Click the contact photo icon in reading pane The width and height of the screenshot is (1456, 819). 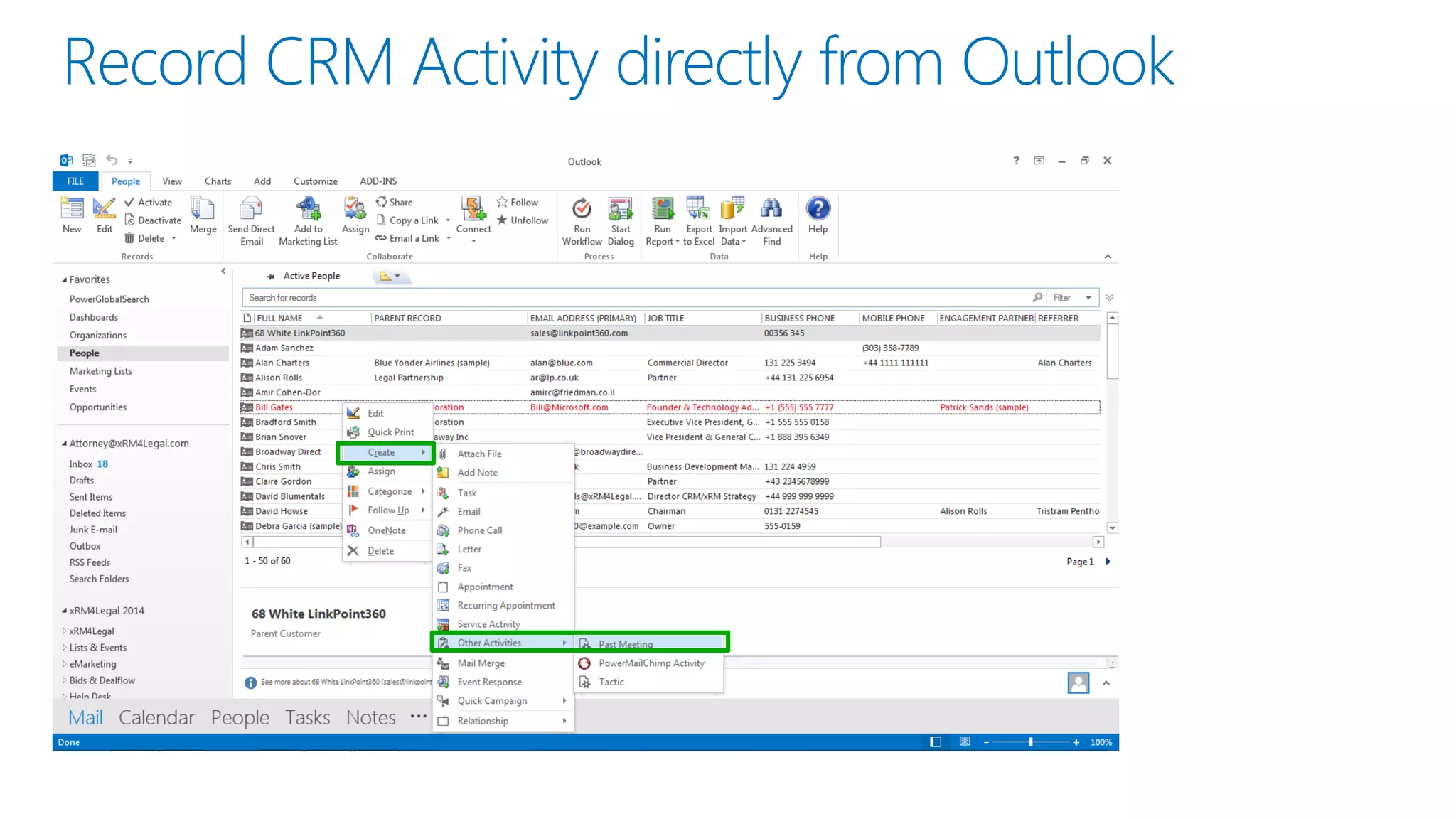click(x=1078, y=682)
